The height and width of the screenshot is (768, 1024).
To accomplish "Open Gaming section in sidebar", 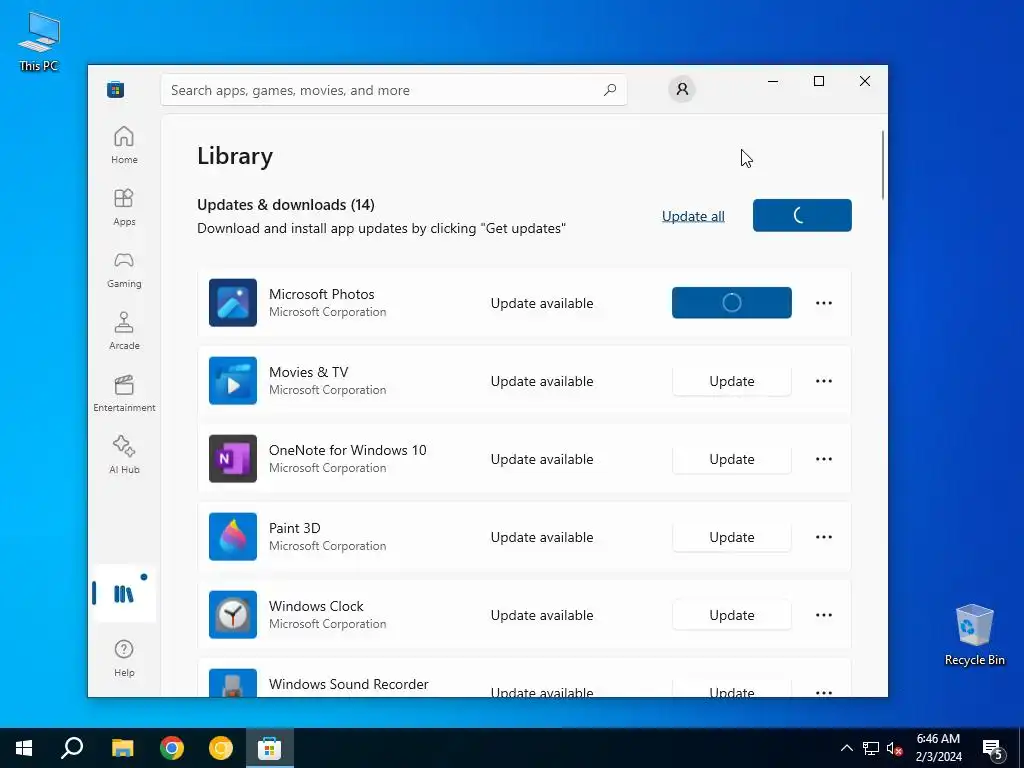I will pyautogui.click(x=124, y=269).
